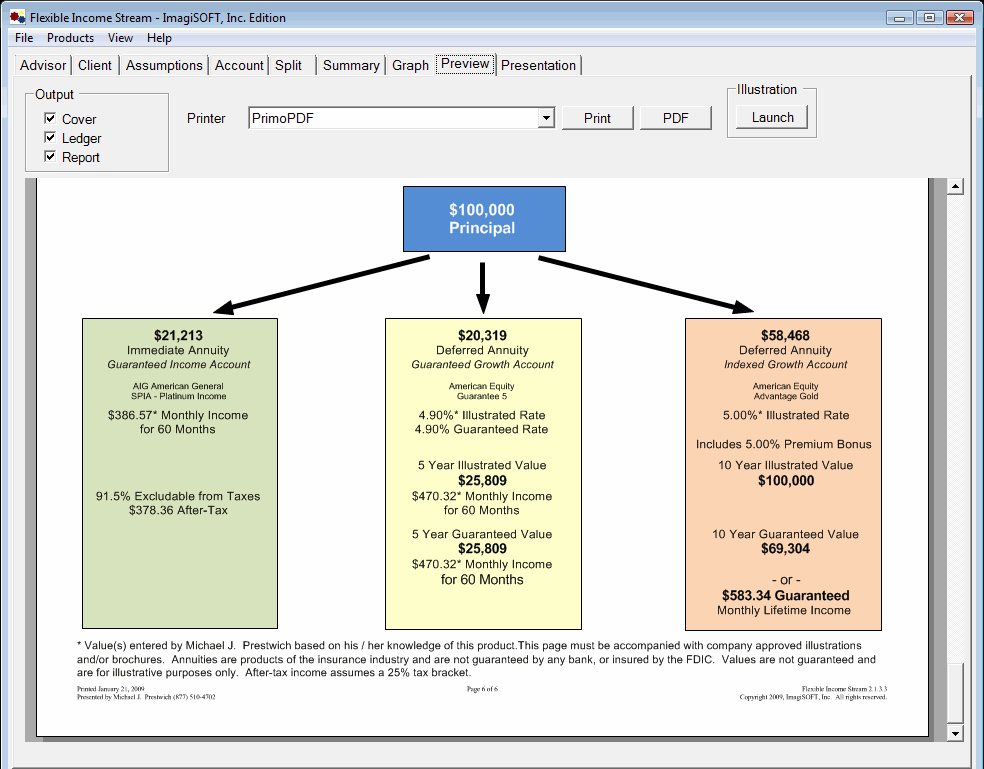The width and height of the screenshot is (984, 769).
Task: Maximize the application window
Action: click(x=929, y=18)
